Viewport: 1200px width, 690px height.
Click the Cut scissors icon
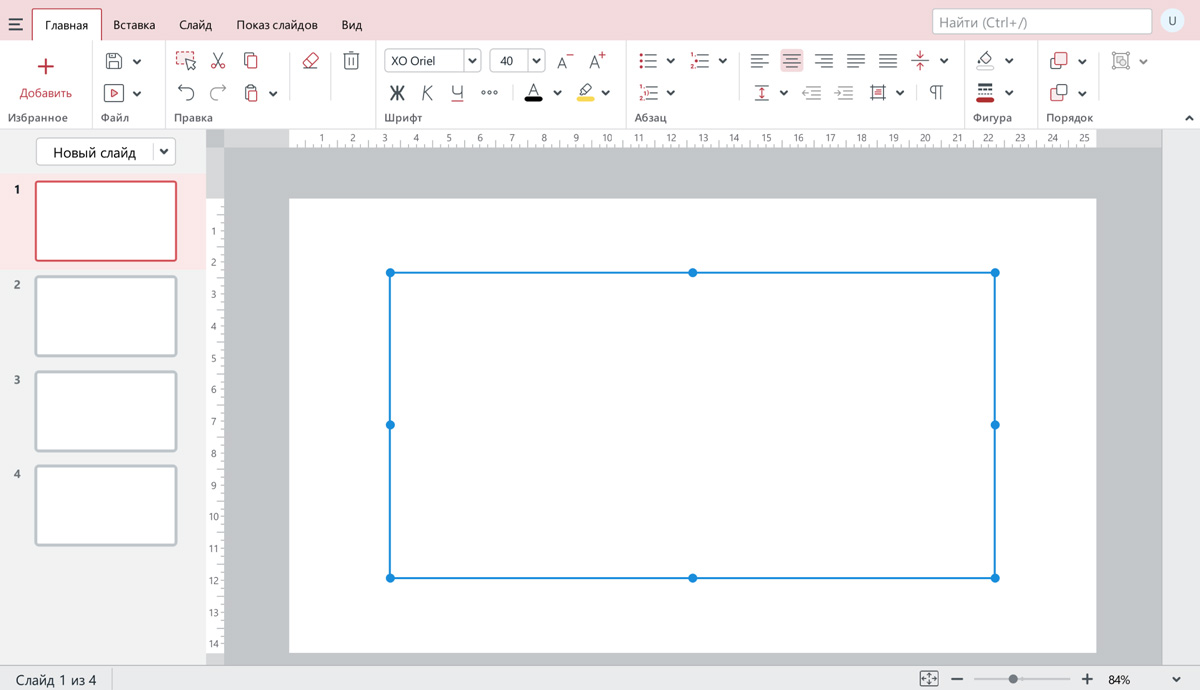[x=218, y=61]
